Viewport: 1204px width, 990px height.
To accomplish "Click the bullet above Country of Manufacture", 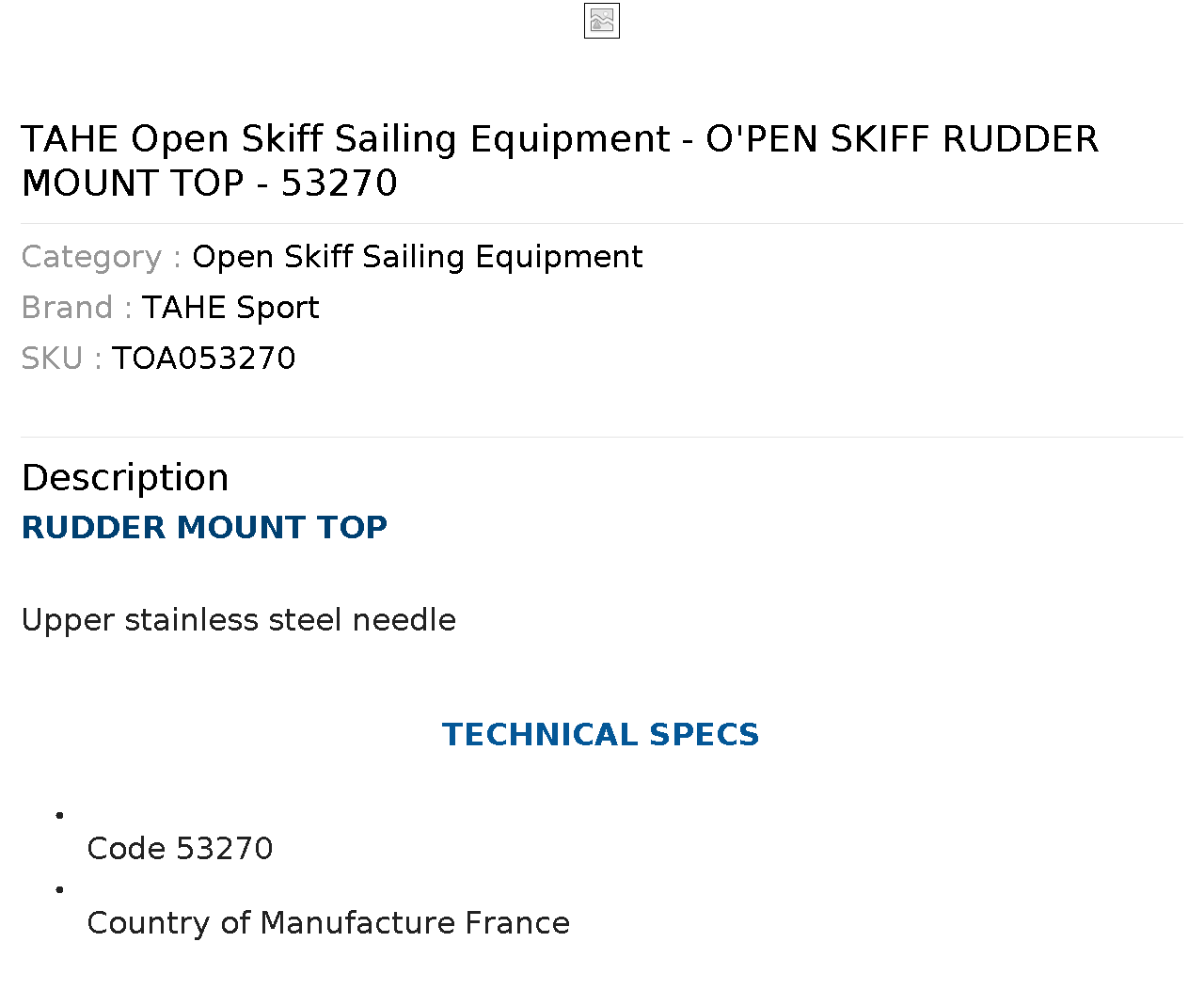I will pyautogui.click(x=60, y=889).
